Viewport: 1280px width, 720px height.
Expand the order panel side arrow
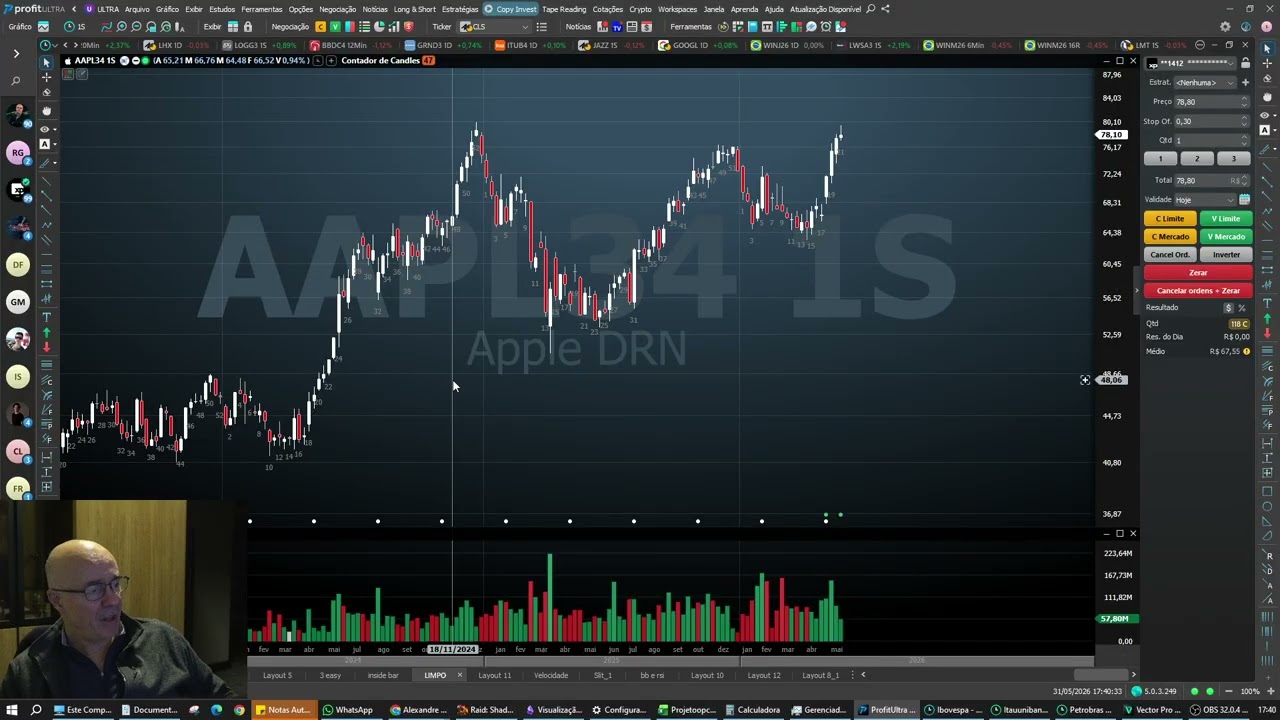click(1136, 291)
